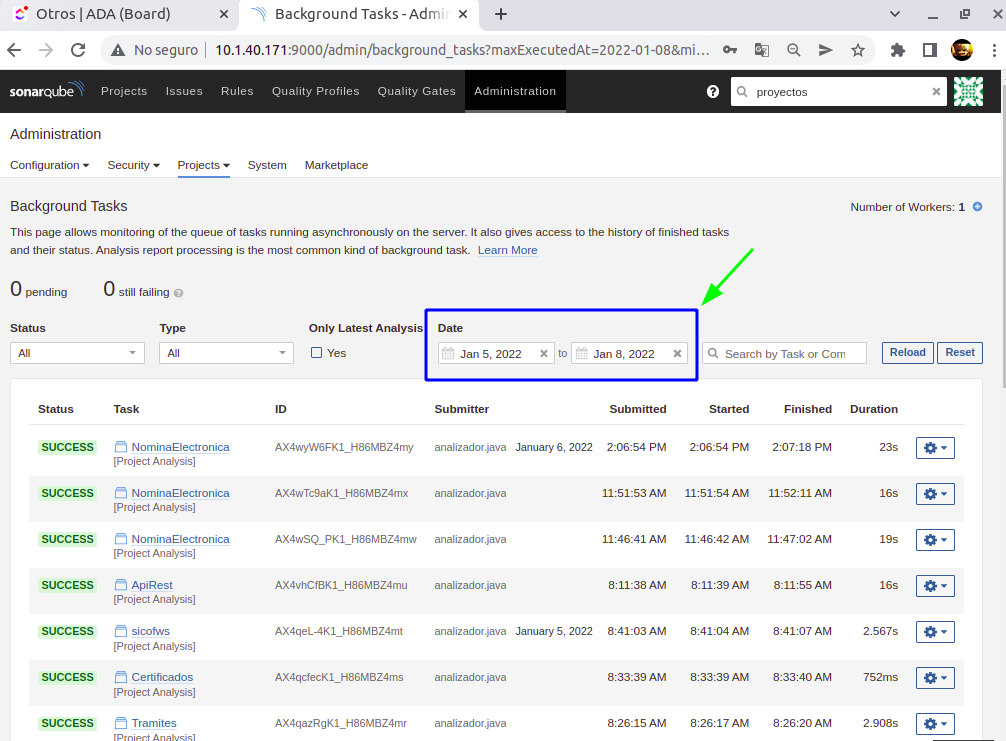Open the Type filter dropdown
Image resolution: width=1006 pixels, height=741 pixels.
tap(226, 353)
